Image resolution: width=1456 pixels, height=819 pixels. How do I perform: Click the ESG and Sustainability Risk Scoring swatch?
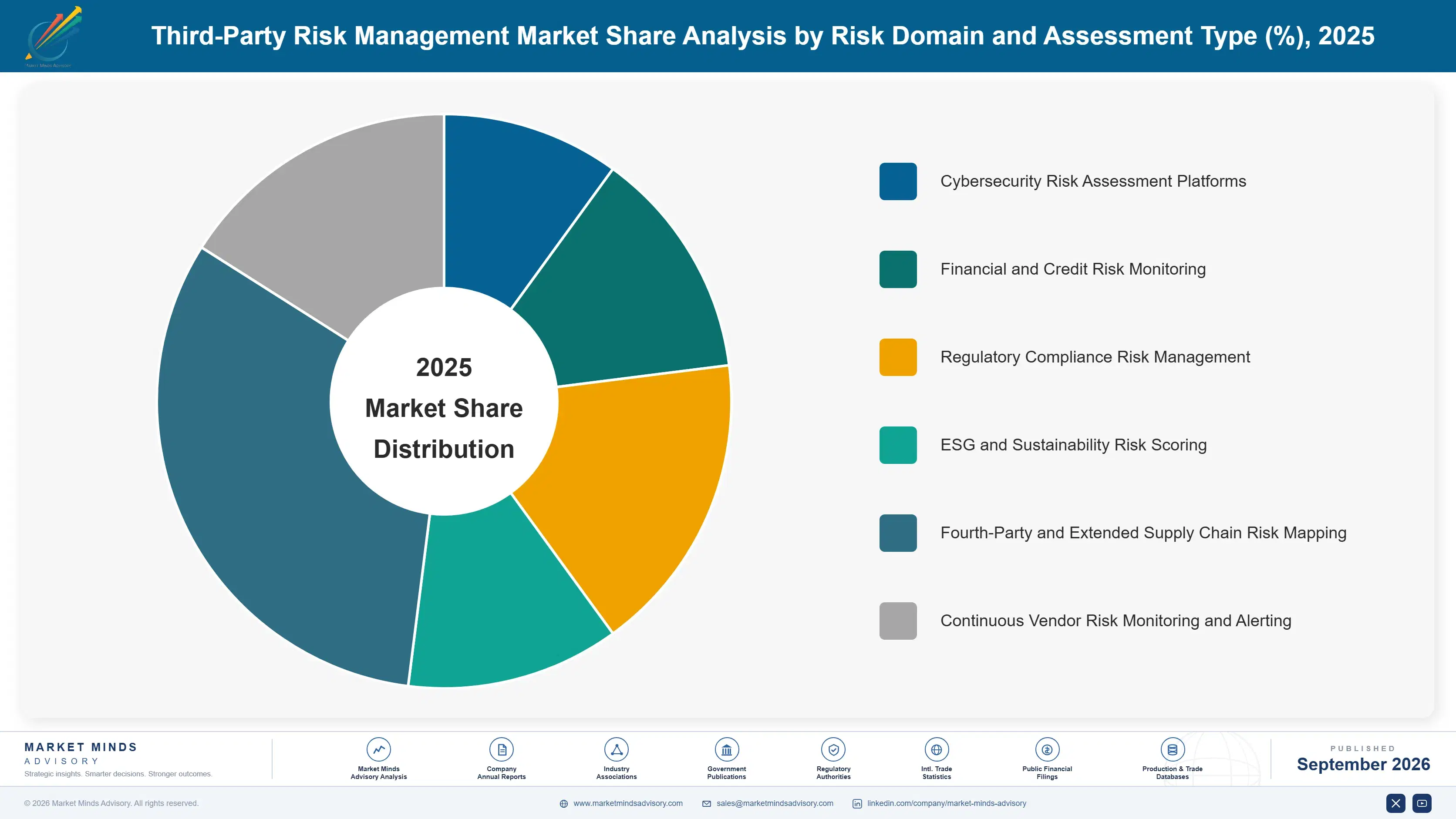(897, 445)
